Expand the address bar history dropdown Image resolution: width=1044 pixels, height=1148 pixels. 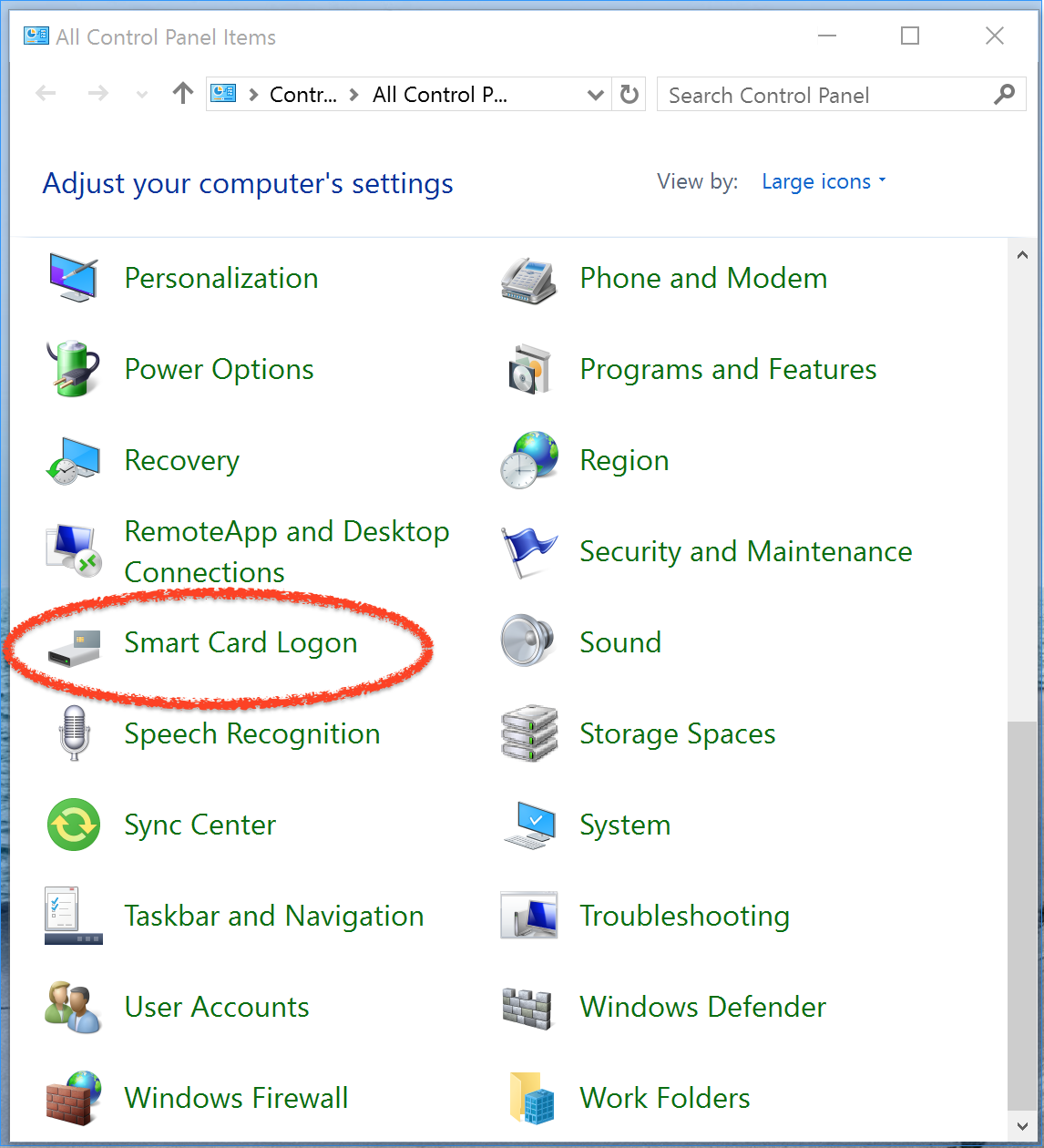(x=596, y=95)
